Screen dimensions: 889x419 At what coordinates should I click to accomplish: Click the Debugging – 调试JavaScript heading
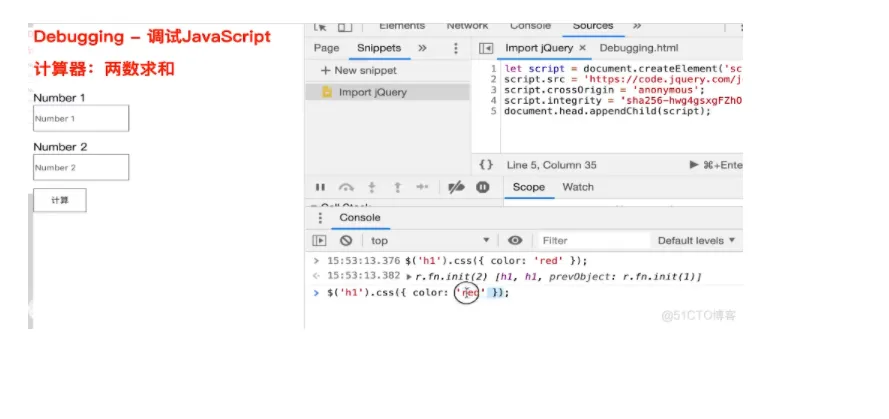coord(152,37)
